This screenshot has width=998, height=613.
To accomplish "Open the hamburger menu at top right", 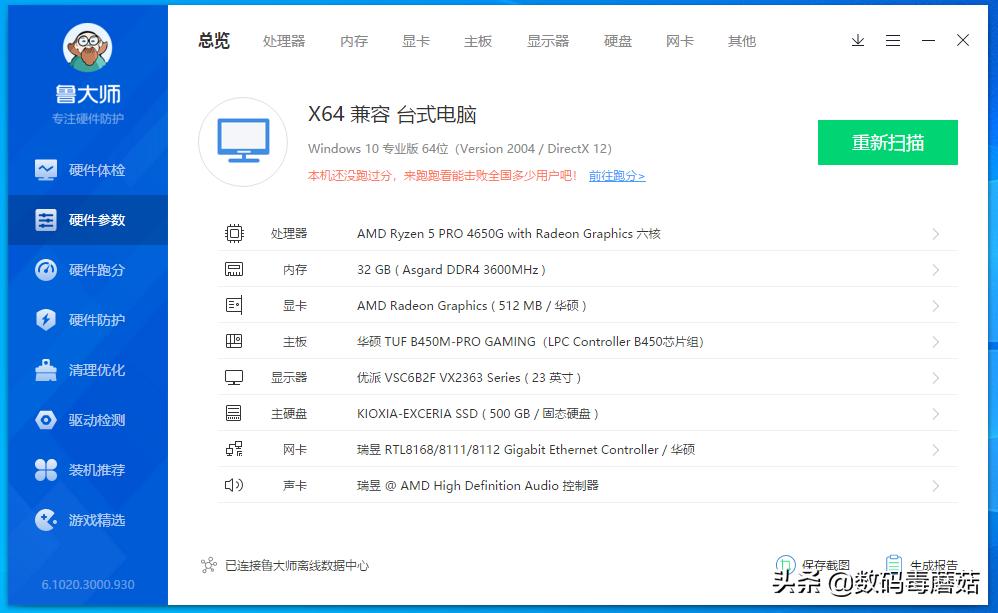I will pos(893,41).
